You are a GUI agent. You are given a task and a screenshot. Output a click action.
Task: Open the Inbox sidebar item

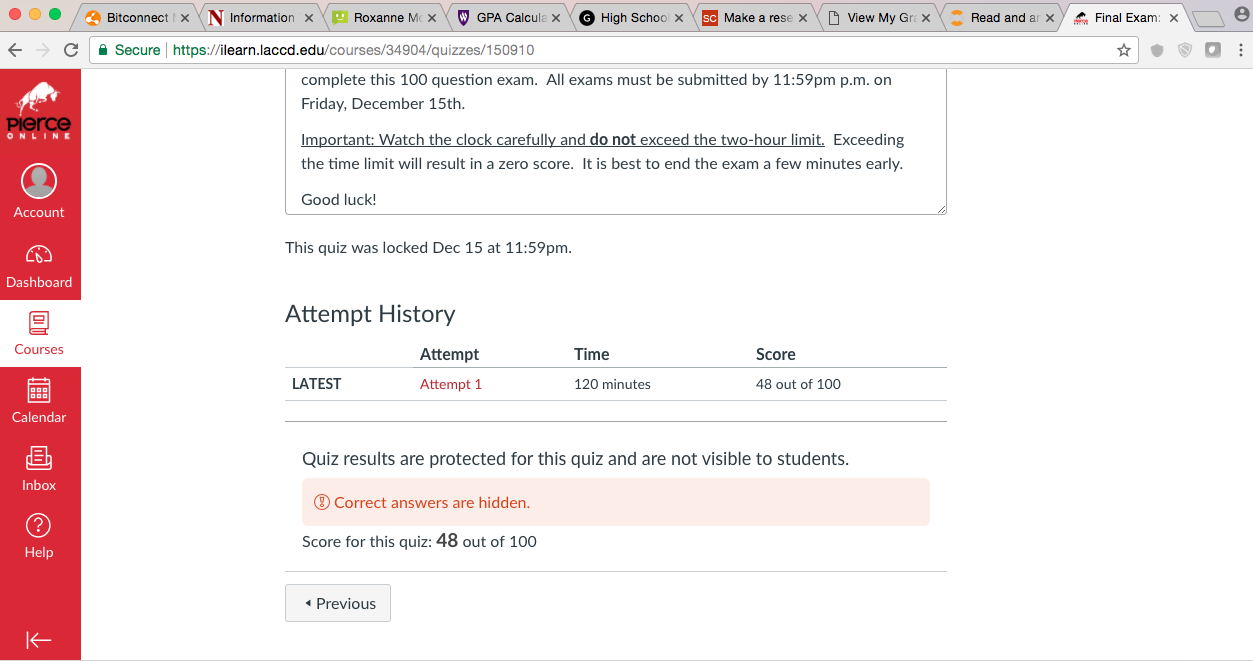[x=39, y=469]
